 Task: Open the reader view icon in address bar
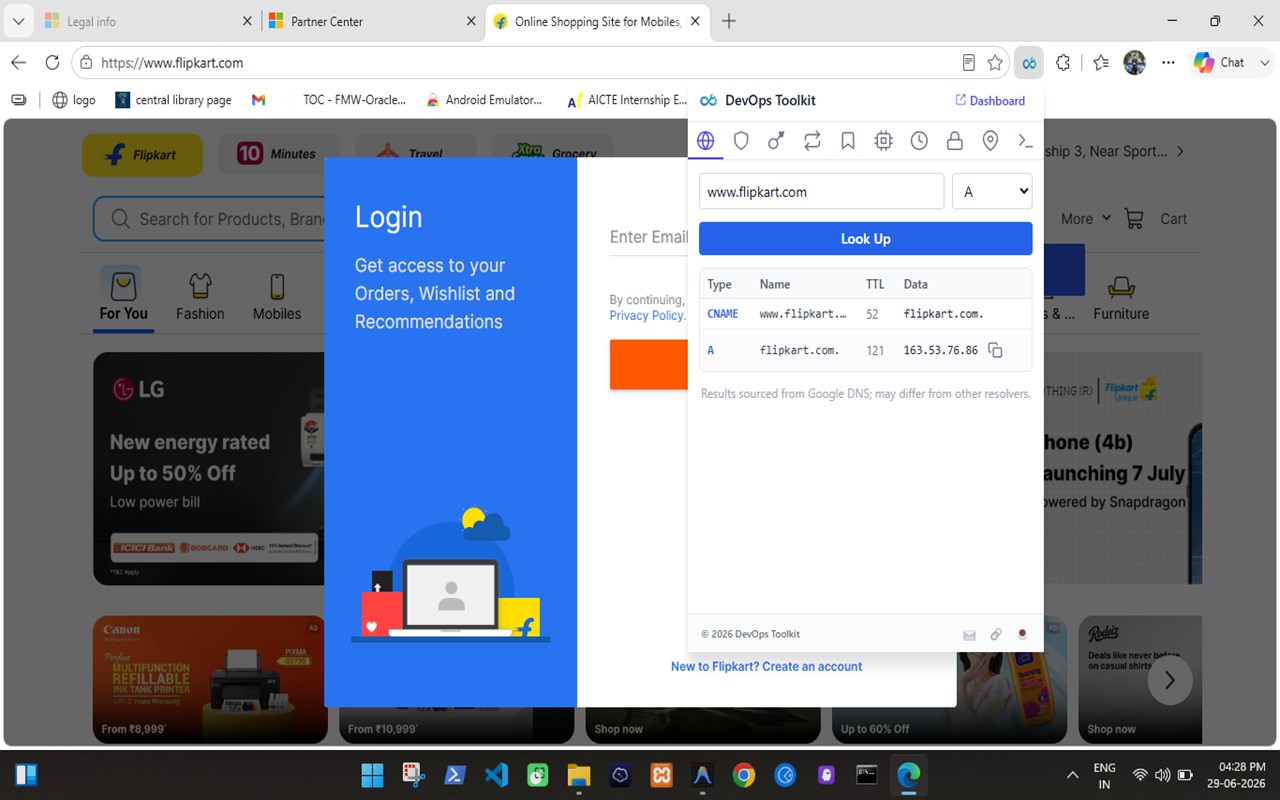(968, 63)
